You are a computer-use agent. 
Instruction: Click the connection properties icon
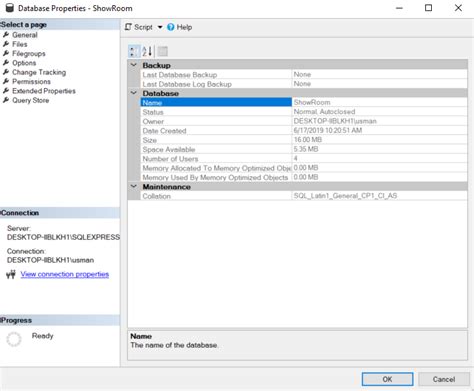(11, 274)
